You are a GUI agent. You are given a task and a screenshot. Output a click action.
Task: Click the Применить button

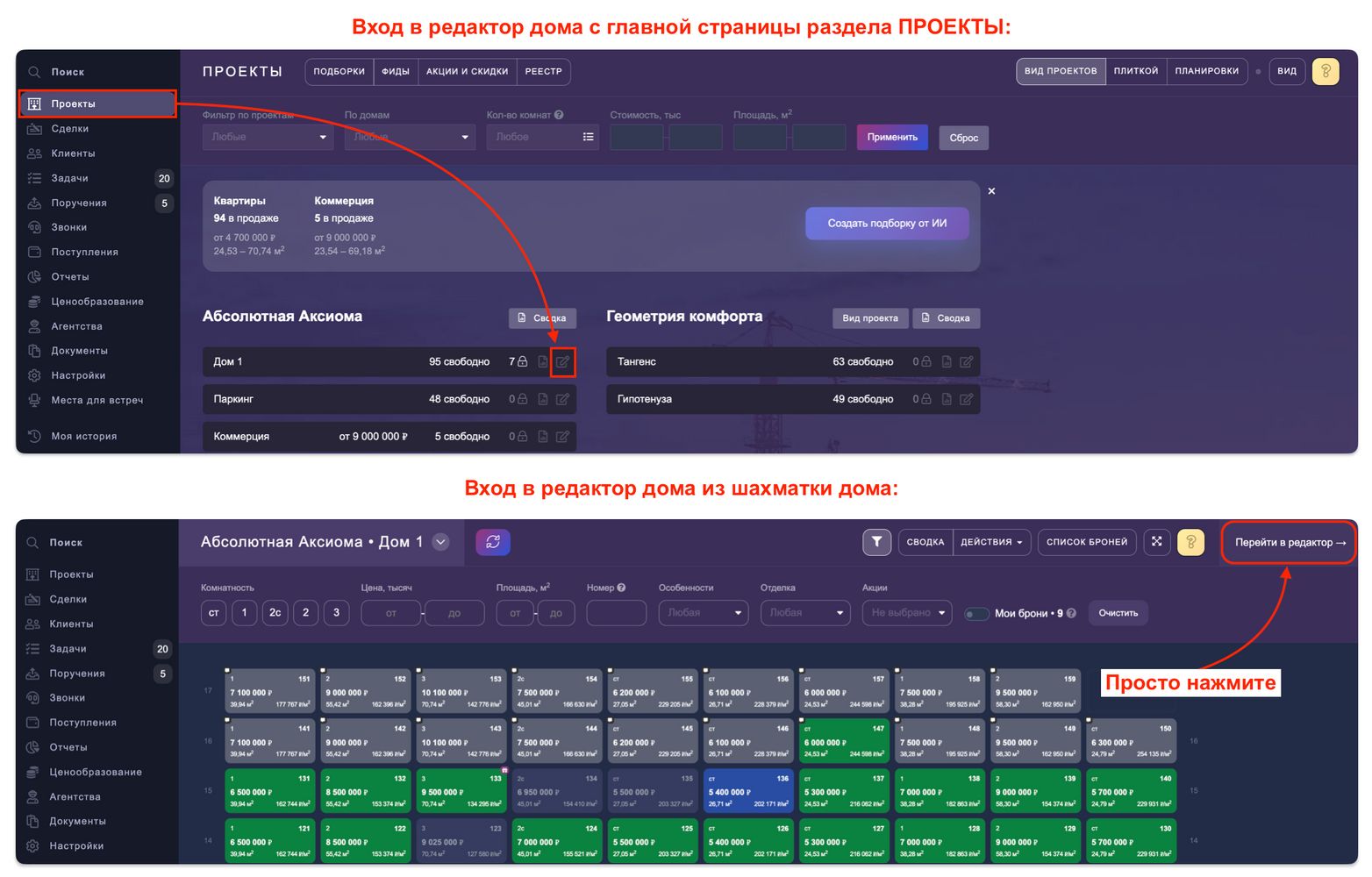pos(892,137)
